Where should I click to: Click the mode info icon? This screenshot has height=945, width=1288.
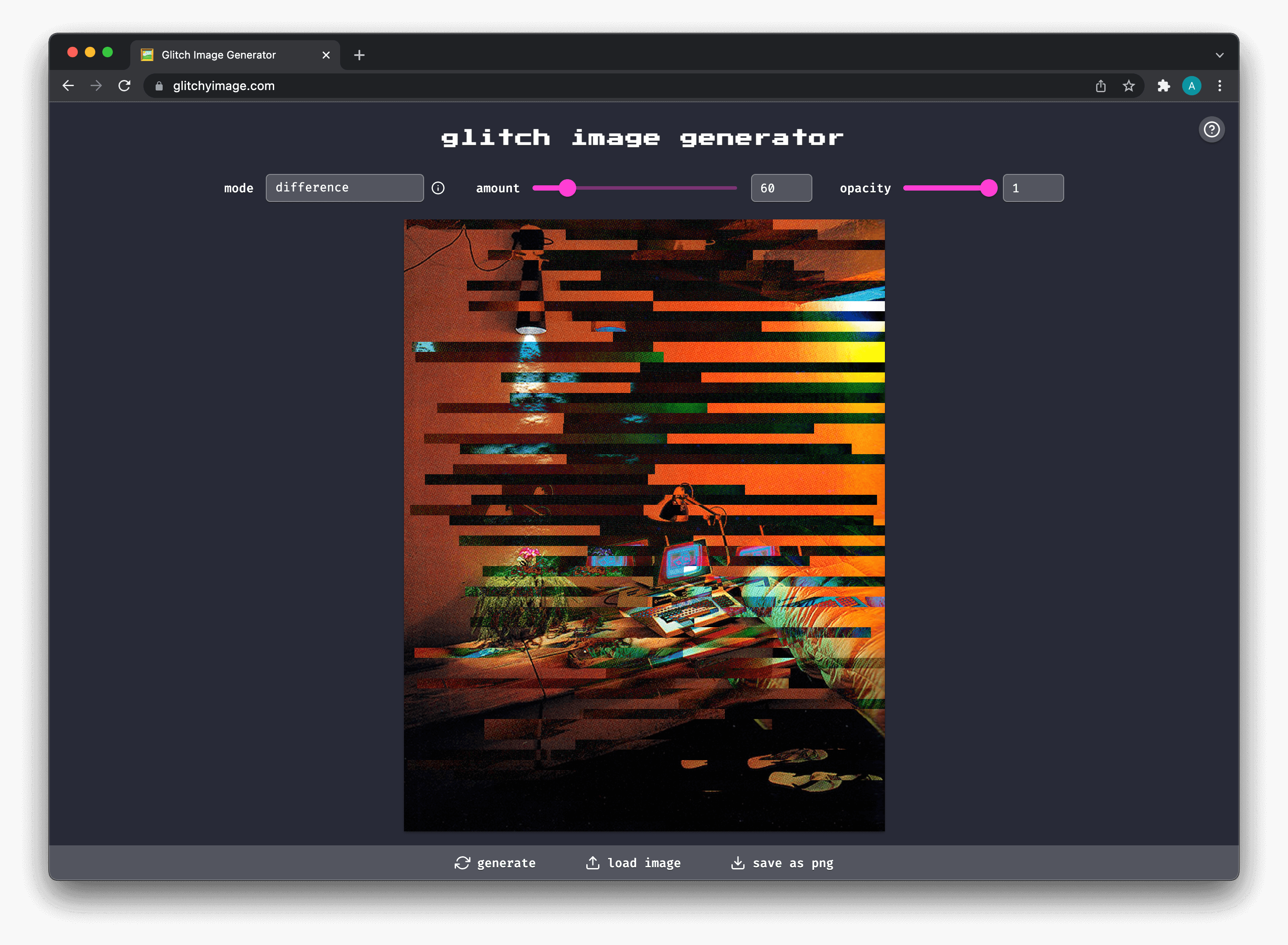[438, 188]
